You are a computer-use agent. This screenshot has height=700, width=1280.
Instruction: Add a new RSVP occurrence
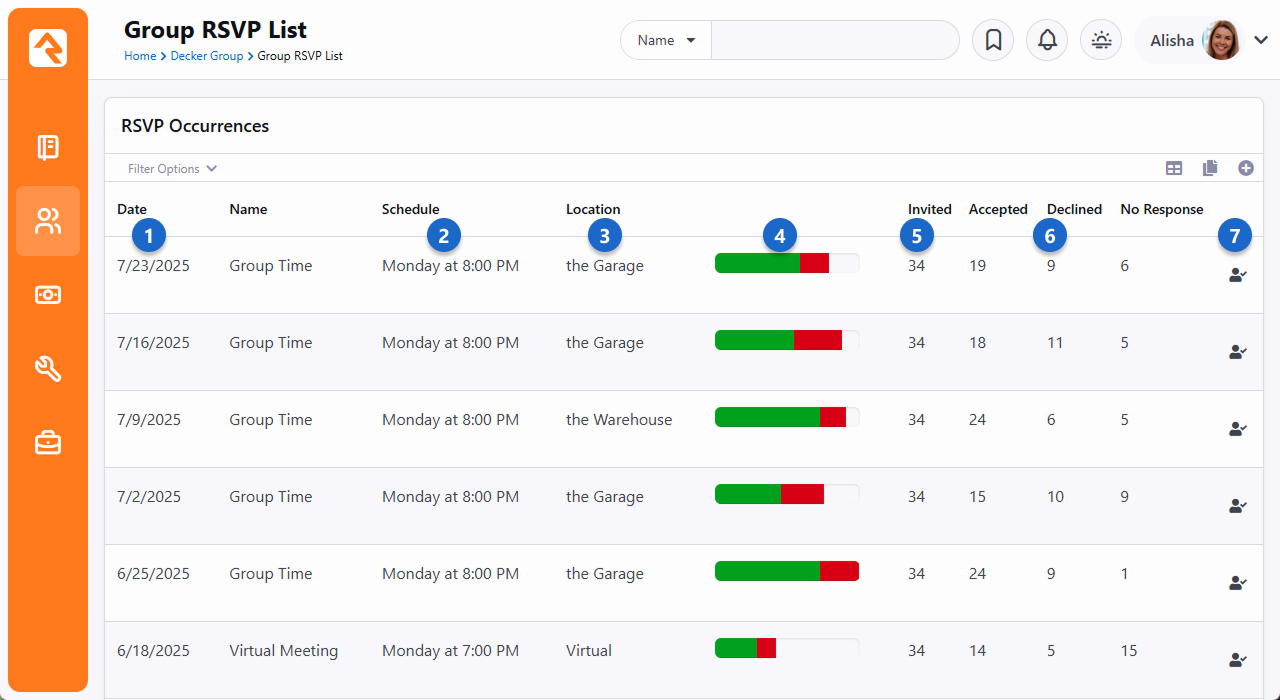pyautogui.click(x=1246, y=168)
